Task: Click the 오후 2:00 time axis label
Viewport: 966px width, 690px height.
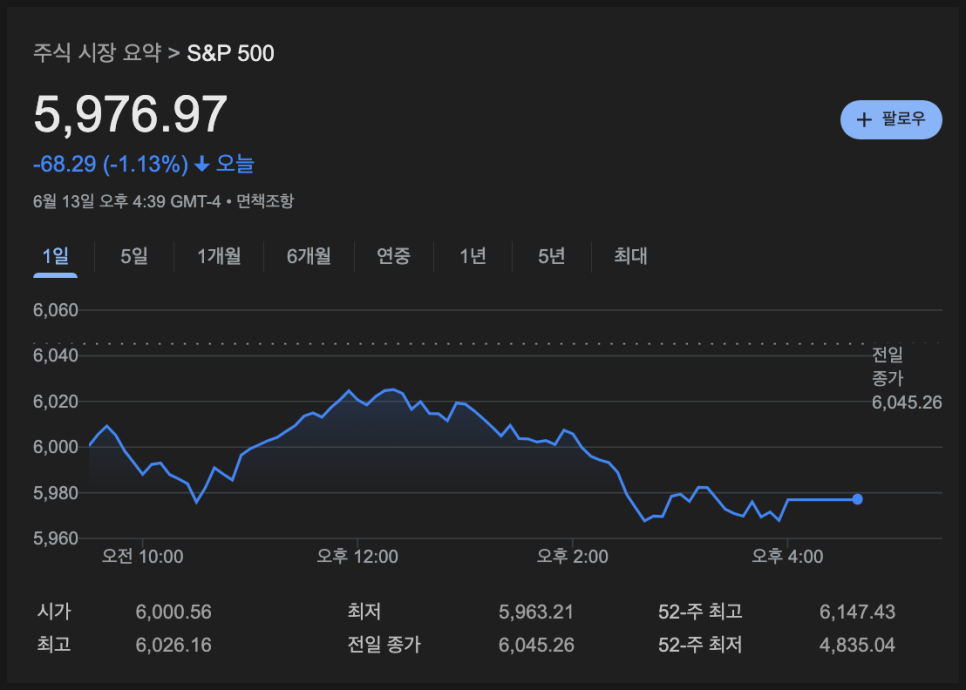Action: click(572, 556)
